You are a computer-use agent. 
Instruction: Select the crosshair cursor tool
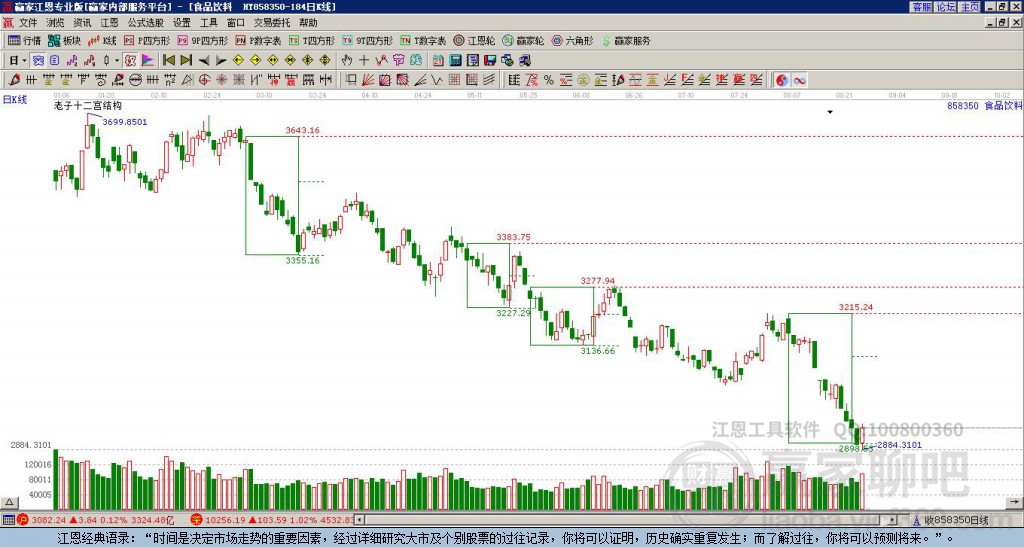click(x=364, y=60)
